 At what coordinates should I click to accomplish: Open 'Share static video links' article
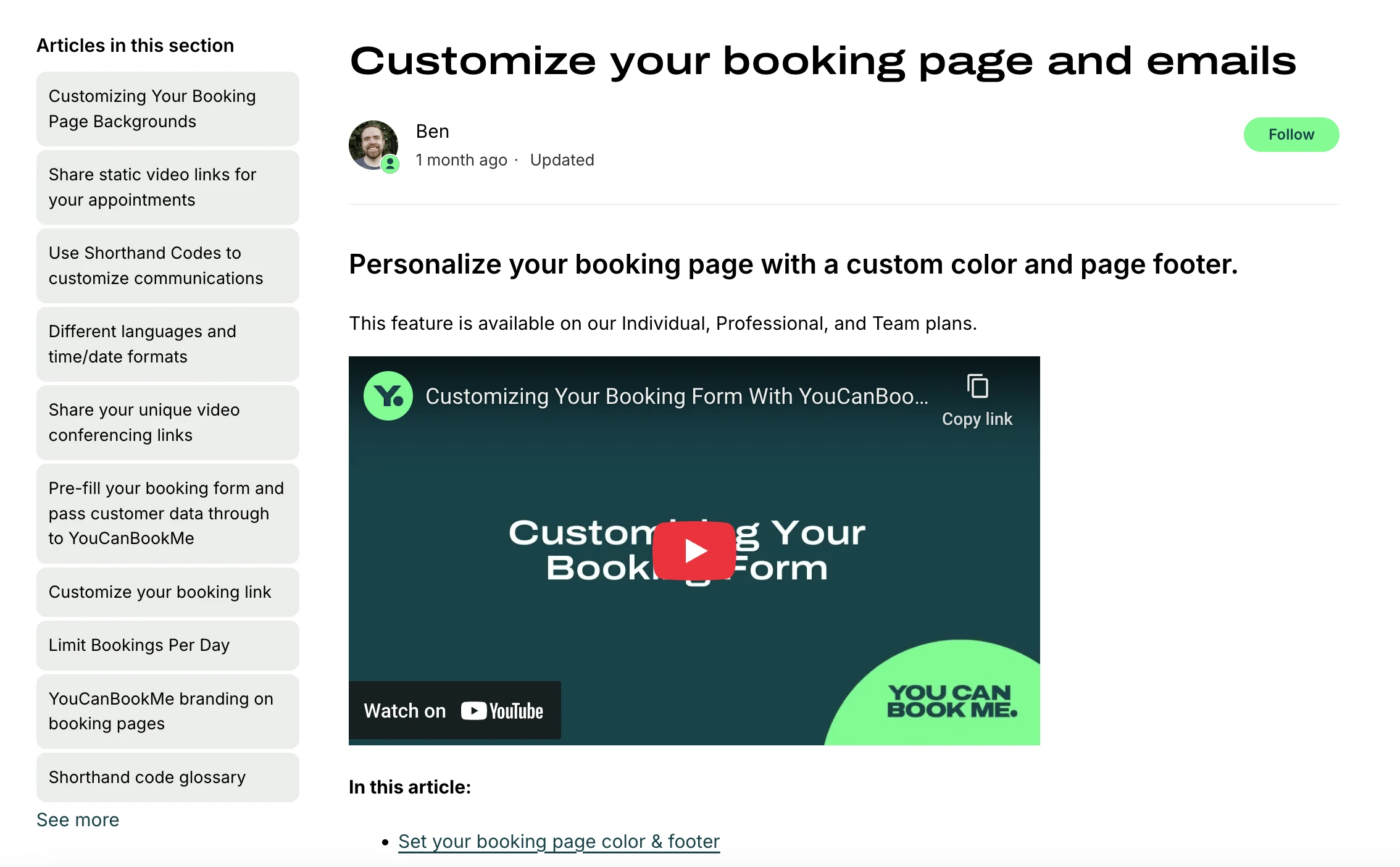coord(168,187)
